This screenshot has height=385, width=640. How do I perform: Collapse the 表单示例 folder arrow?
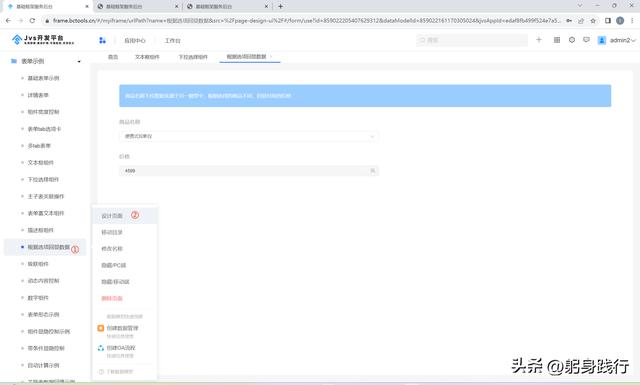(79, 61)
